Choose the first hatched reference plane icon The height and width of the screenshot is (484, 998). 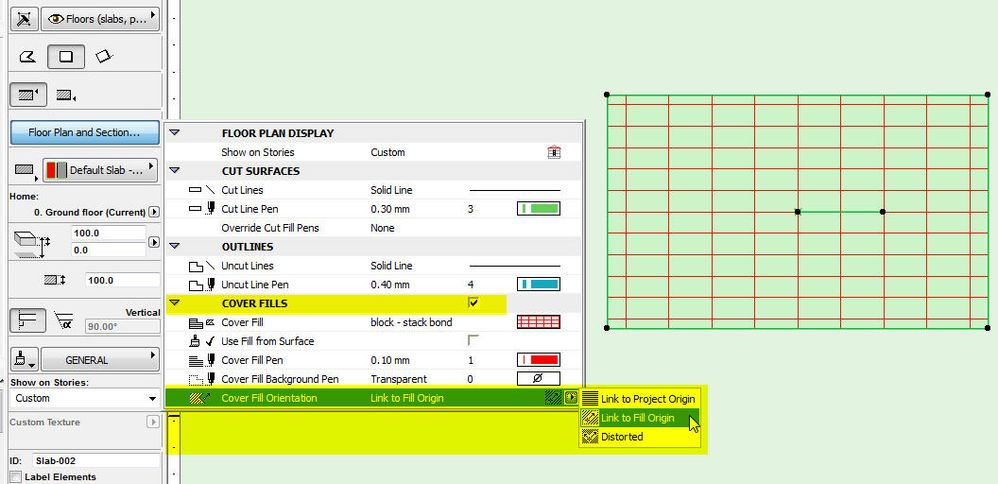[x=27, y=96]
